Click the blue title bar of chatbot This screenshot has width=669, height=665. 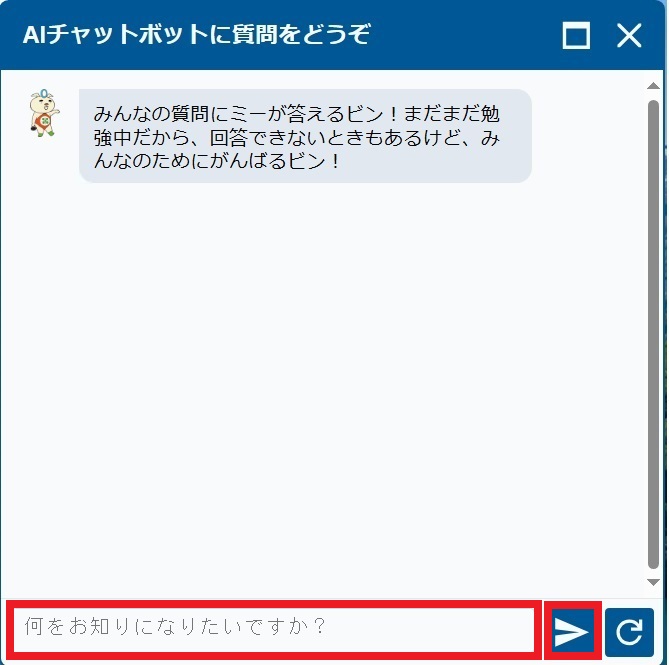tap(332, 35)
